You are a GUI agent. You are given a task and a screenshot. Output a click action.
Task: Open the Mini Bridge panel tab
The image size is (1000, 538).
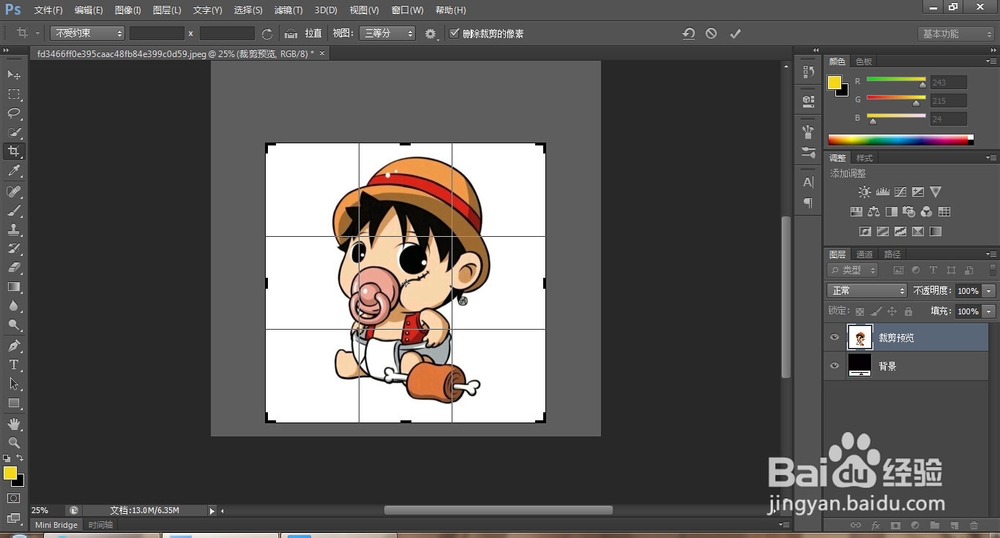click(56, 525)
